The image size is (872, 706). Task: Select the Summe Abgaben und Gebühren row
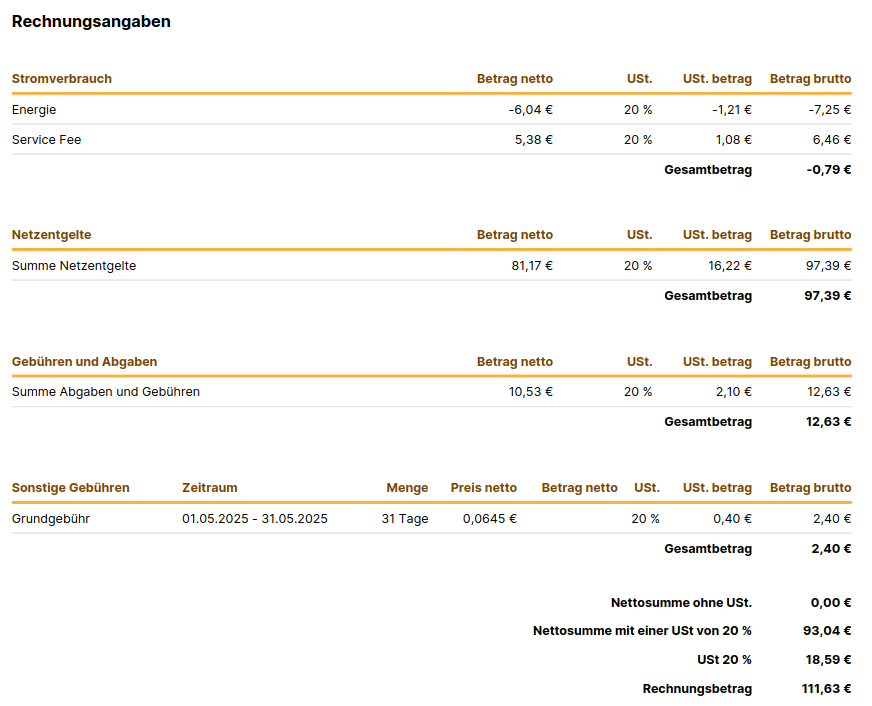(432, 392)
